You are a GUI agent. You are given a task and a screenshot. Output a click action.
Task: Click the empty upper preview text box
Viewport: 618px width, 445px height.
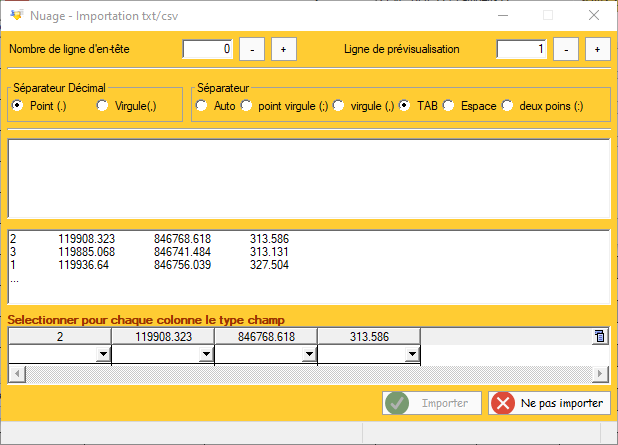click(x=309, y=179)
